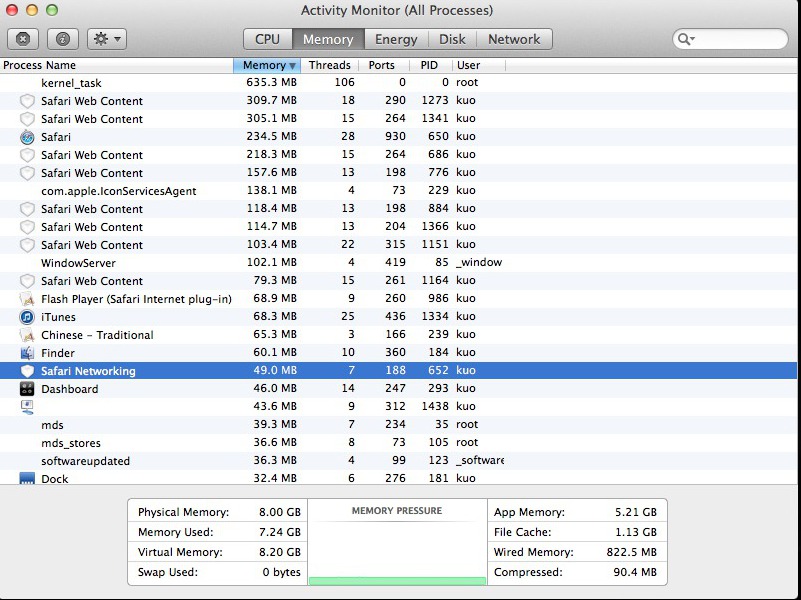
Task: Select the mds process name
Action: point(52,425)
